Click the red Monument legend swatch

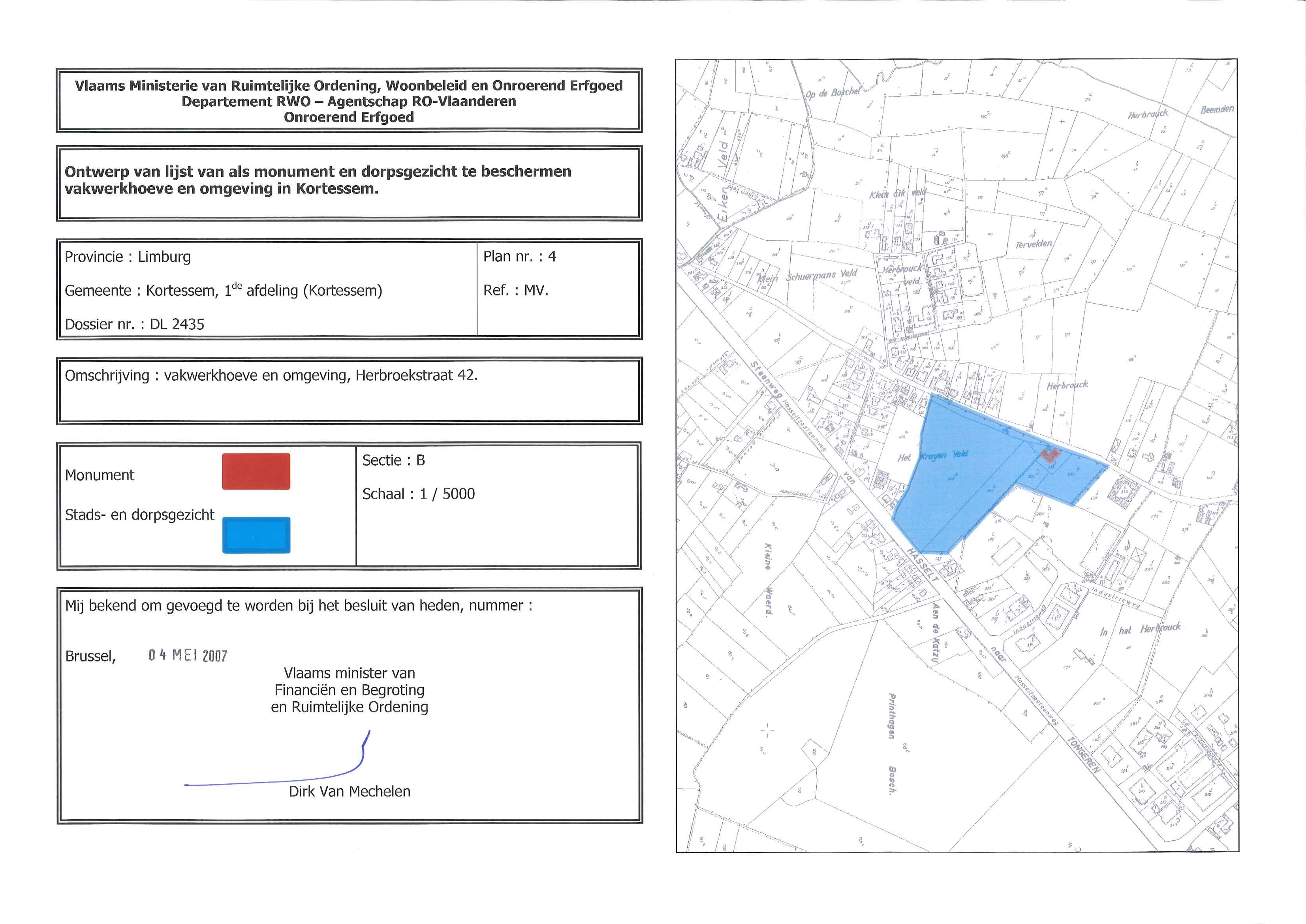pos(256,471)
